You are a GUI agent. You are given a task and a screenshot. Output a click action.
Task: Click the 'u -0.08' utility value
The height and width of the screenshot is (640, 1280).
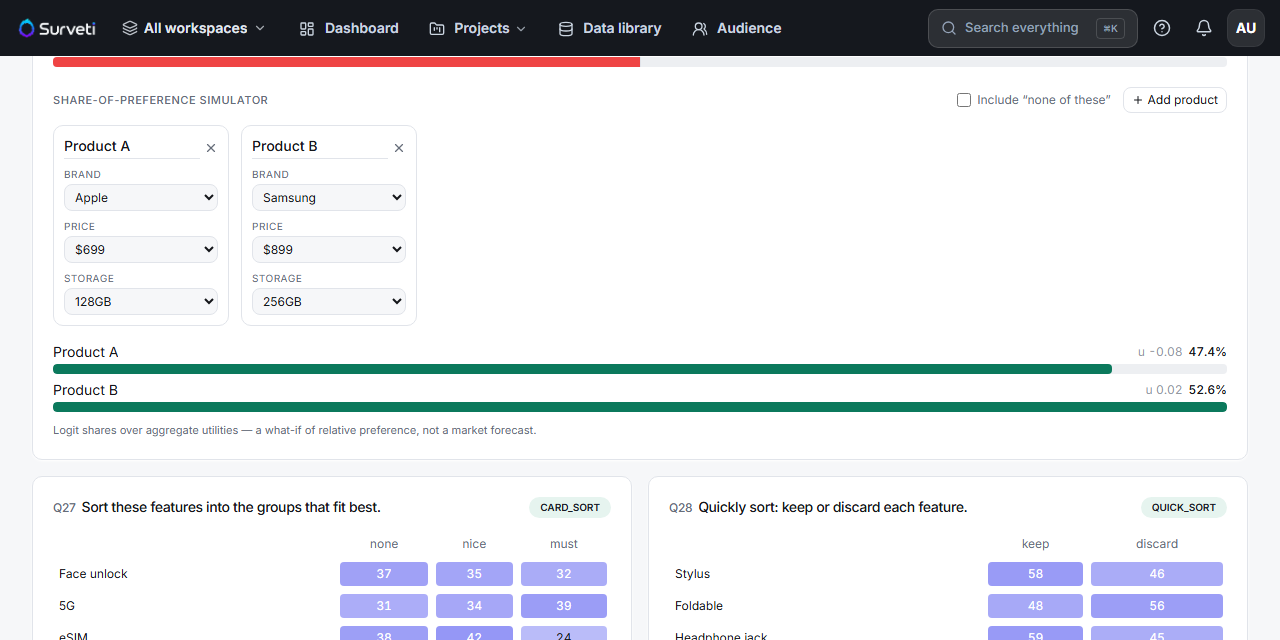click(x=1160, y=352)
